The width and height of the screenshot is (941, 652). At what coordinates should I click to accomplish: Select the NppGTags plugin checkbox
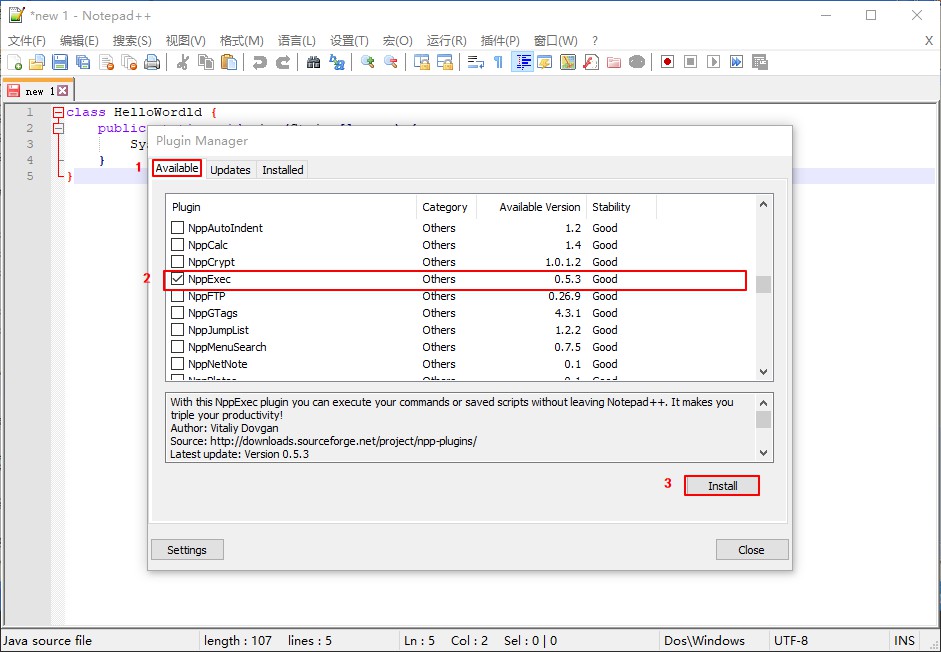[177, 313]
